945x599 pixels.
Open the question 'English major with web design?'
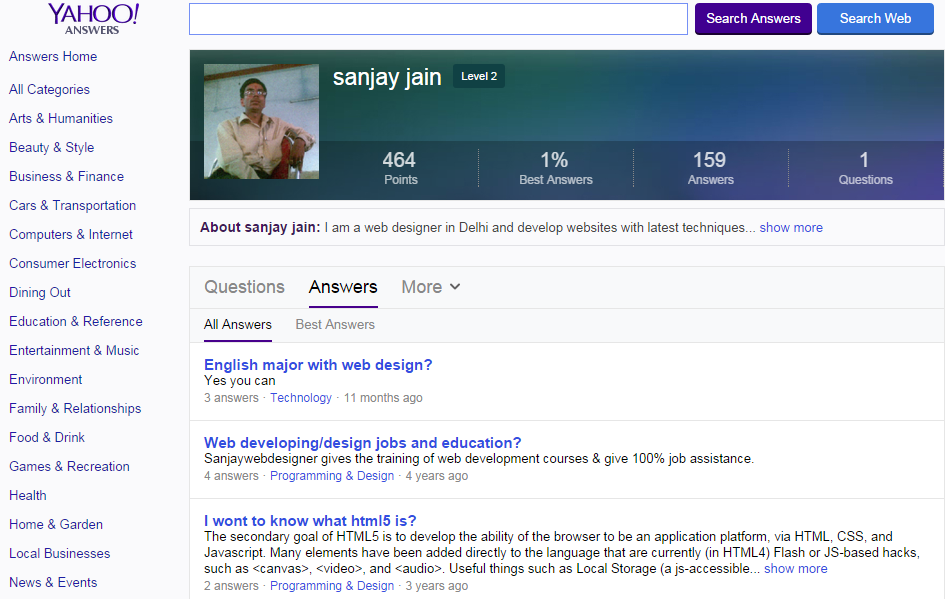(x=318, y=365)
